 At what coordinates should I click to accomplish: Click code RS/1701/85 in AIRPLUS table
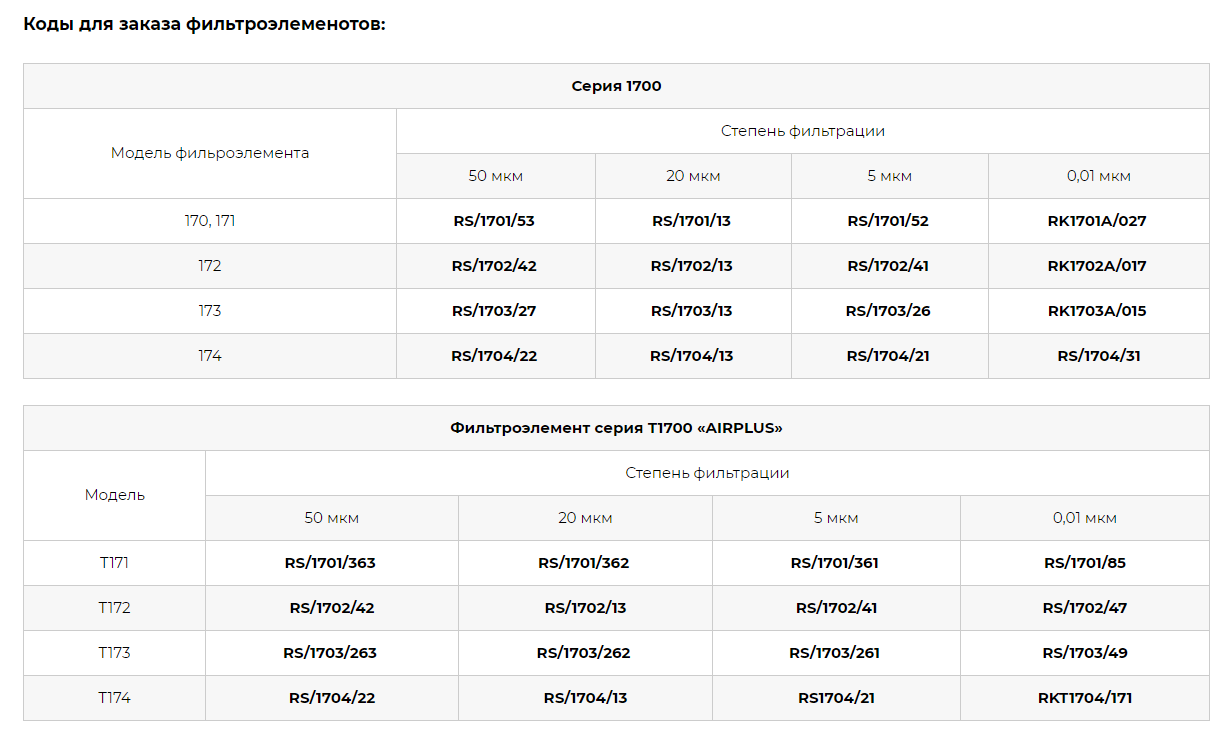[x=1085, y=563]
